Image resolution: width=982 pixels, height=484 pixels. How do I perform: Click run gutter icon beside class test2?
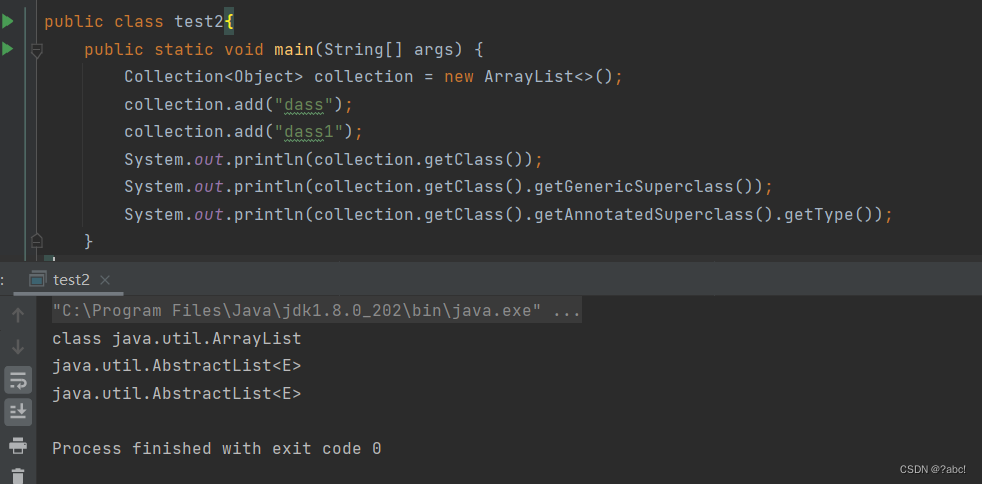[x=8, y=21]
